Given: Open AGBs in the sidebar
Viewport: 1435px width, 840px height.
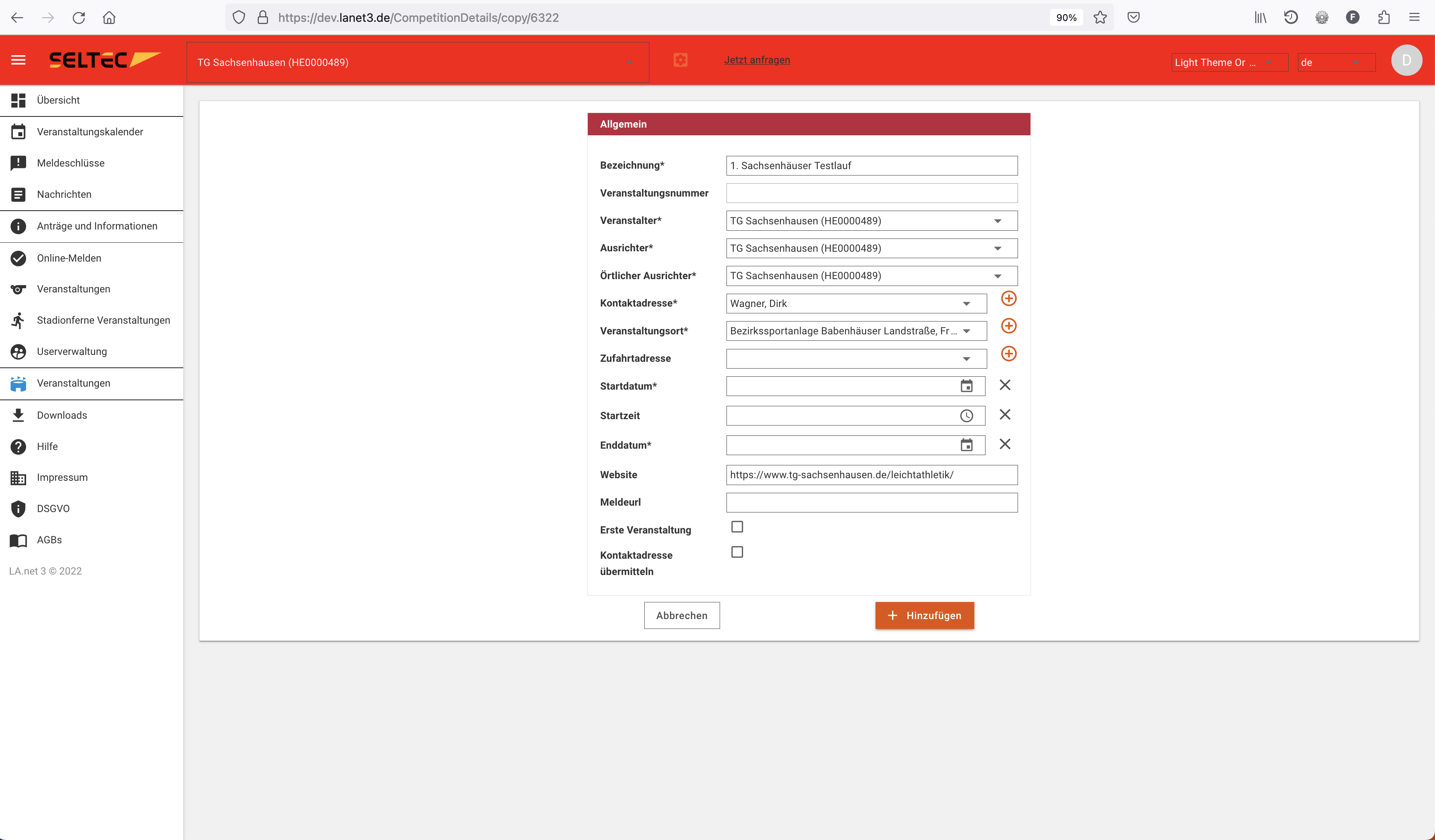Looking at the screenshot, I should pos(92,540).
